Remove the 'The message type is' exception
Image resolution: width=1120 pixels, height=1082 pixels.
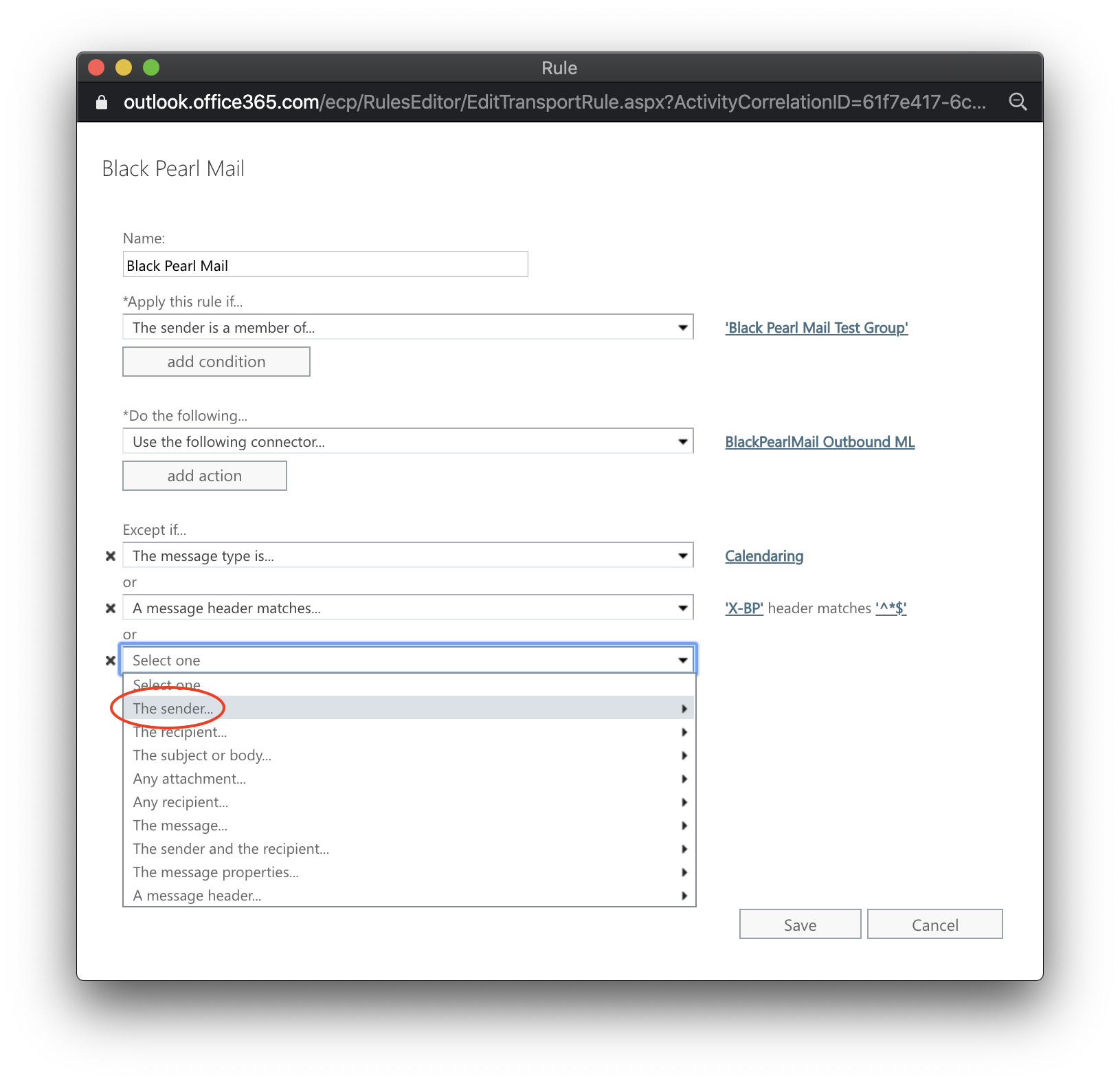coord(110,556)
